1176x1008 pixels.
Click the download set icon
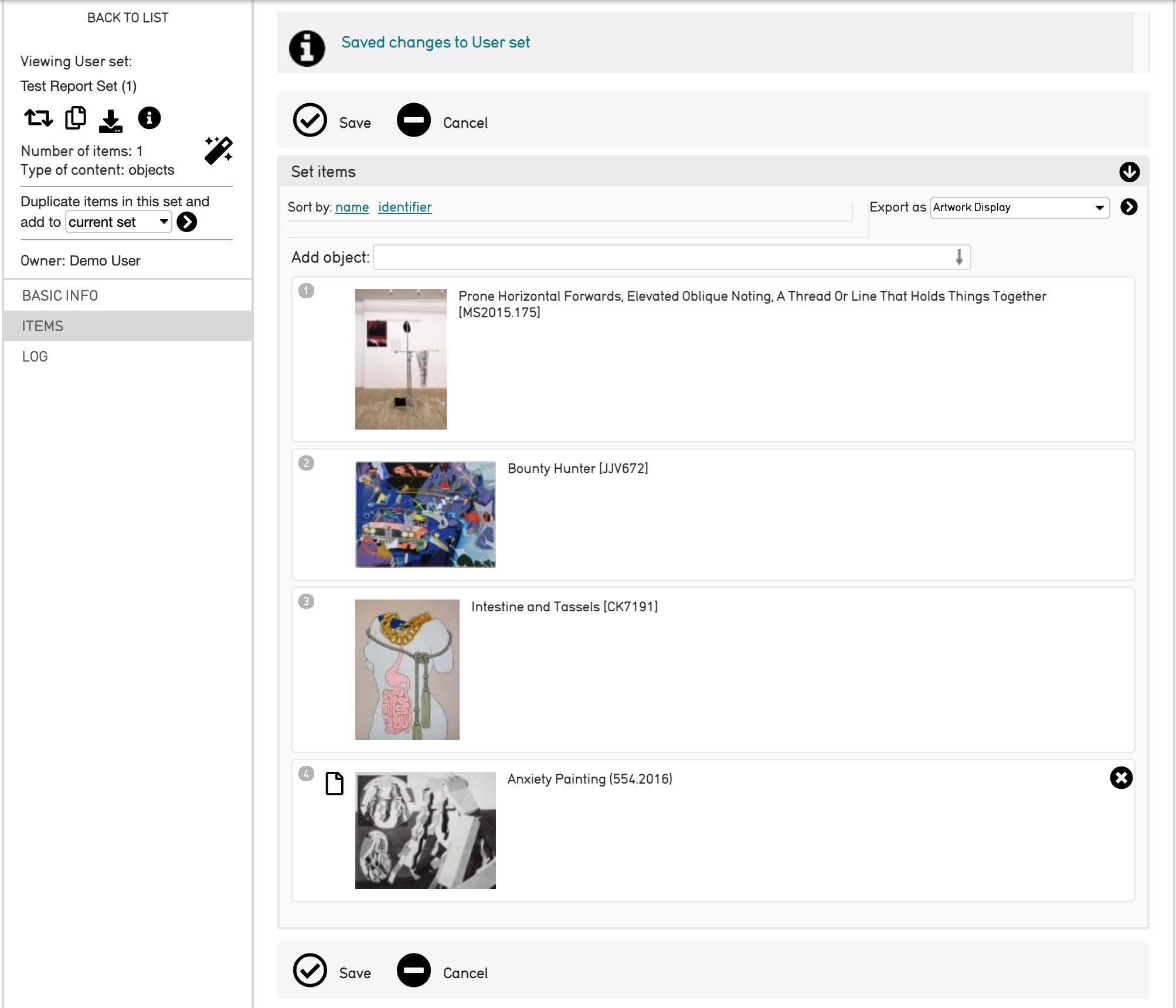(x=111, y=120)
